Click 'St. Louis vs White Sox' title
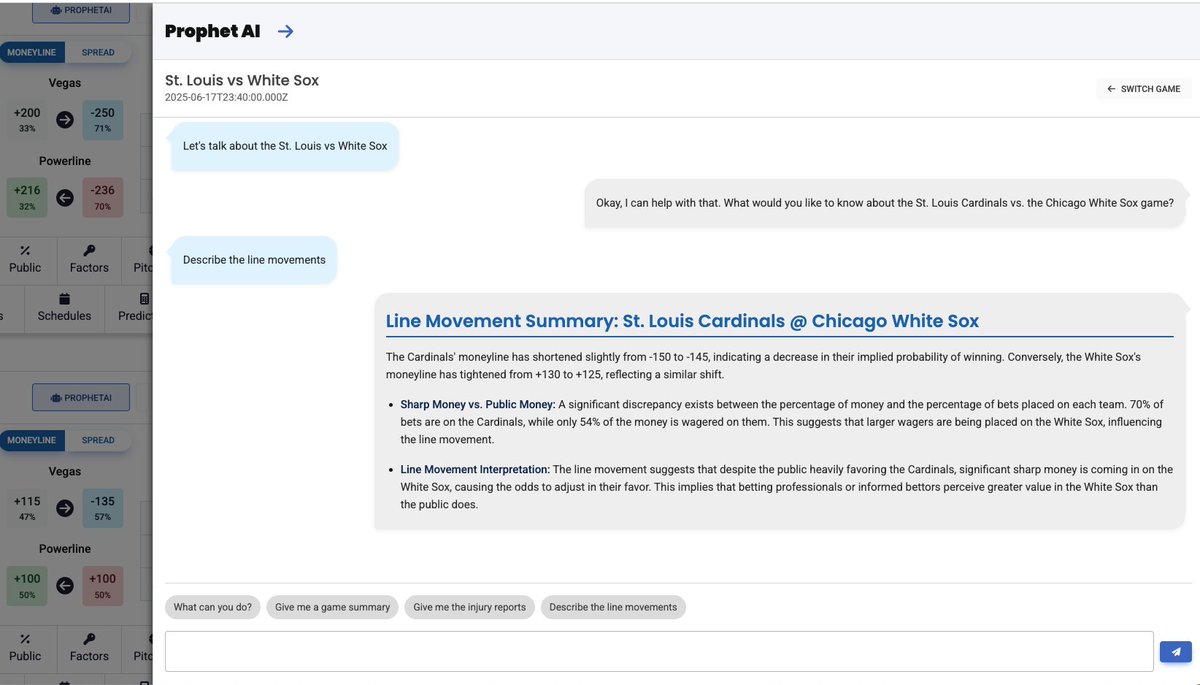The height and width of the screenshot is (685, 1200). point(242,80)
